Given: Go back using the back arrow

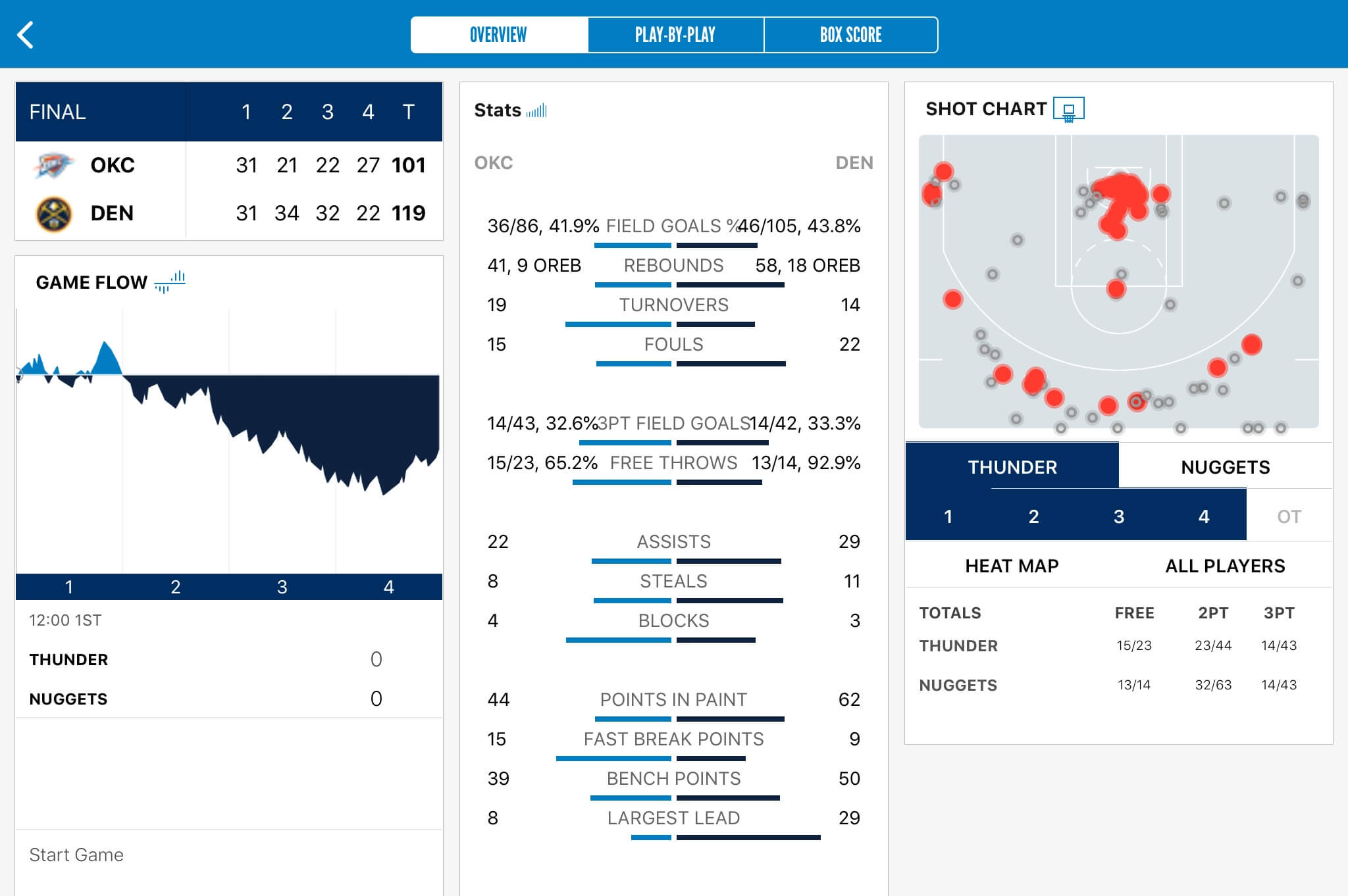Looking at the screenshot, I should click(26, 35).
